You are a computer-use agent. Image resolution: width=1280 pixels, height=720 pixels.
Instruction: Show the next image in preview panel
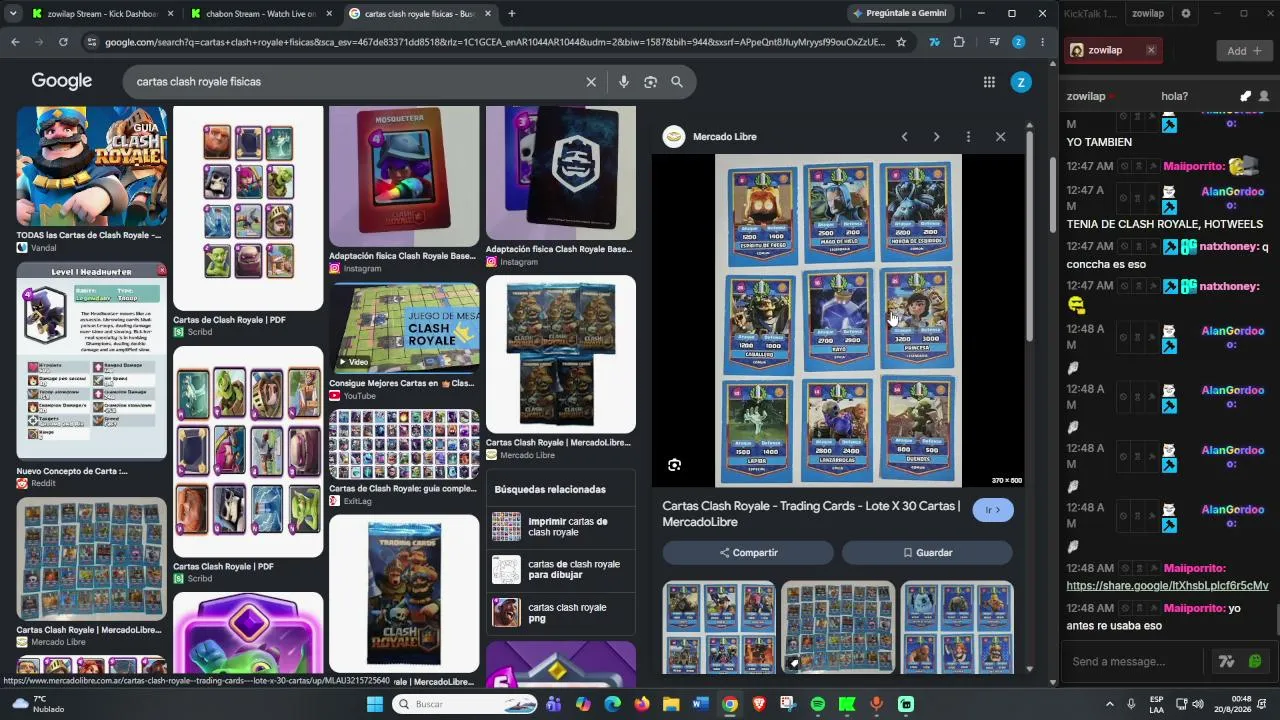coord(936,137)
